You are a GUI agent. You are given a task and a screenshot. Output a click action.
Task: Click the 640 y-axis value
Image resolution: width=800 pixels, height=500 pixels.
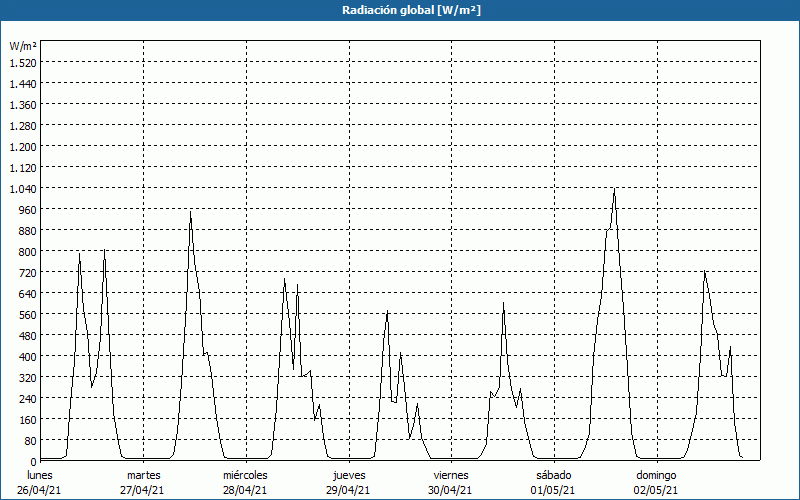[x=27, y=294]
